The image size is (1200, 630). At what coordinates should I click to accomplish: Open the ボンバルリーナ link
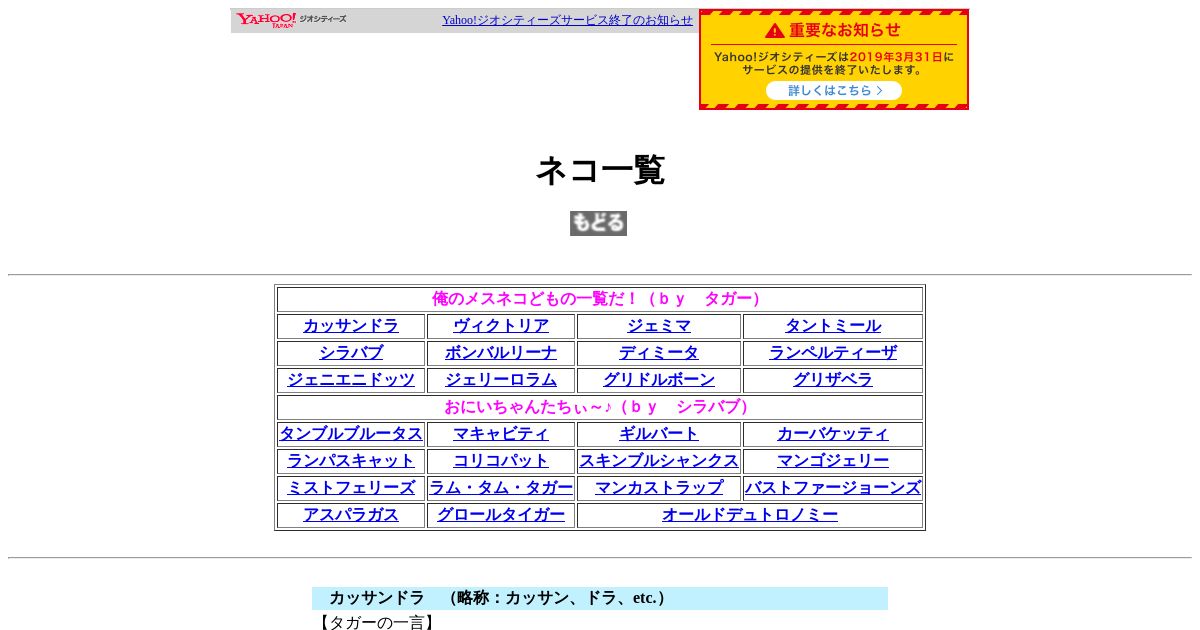click(501, 353)
